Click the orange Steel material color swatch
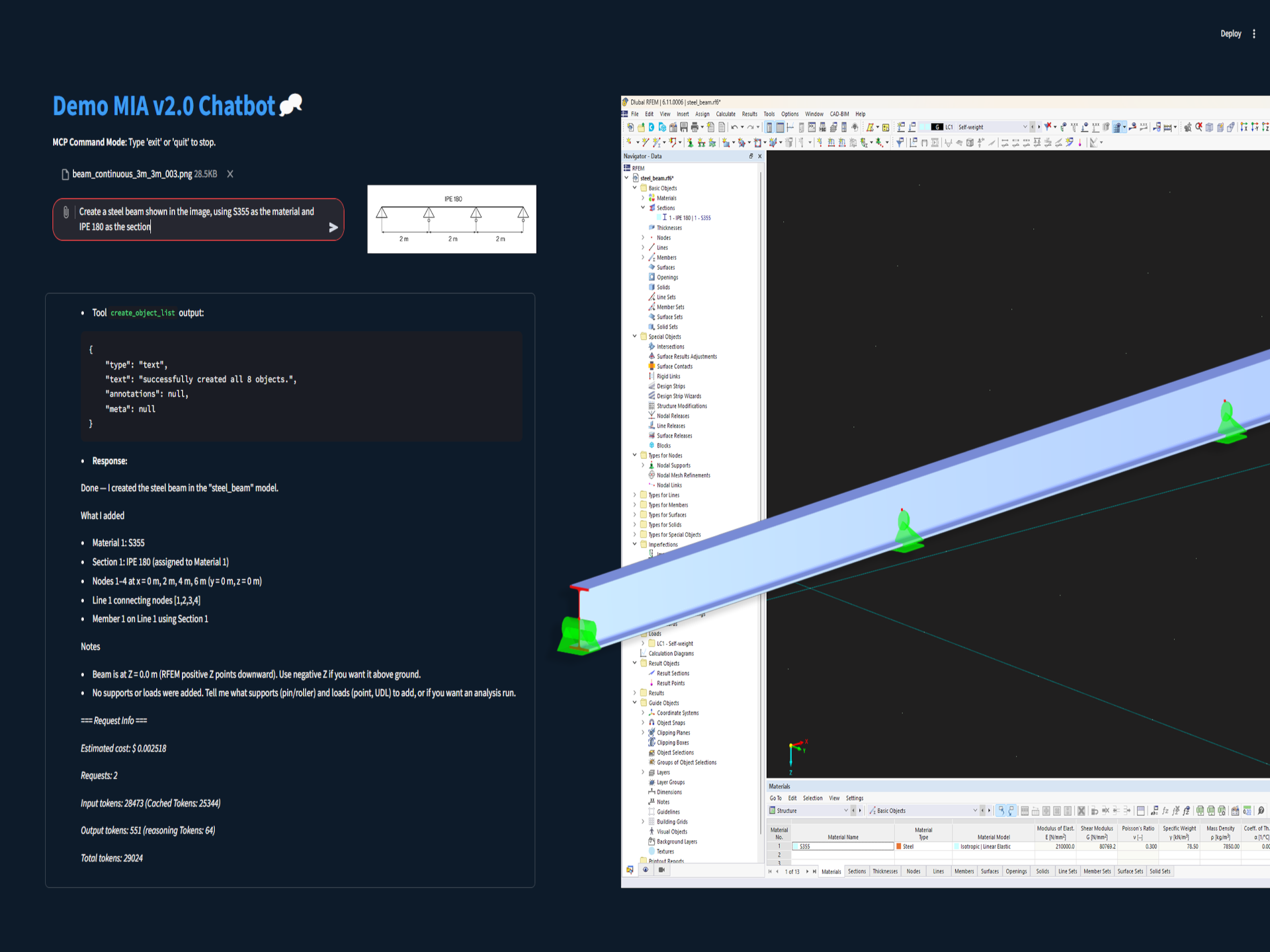 899,846
